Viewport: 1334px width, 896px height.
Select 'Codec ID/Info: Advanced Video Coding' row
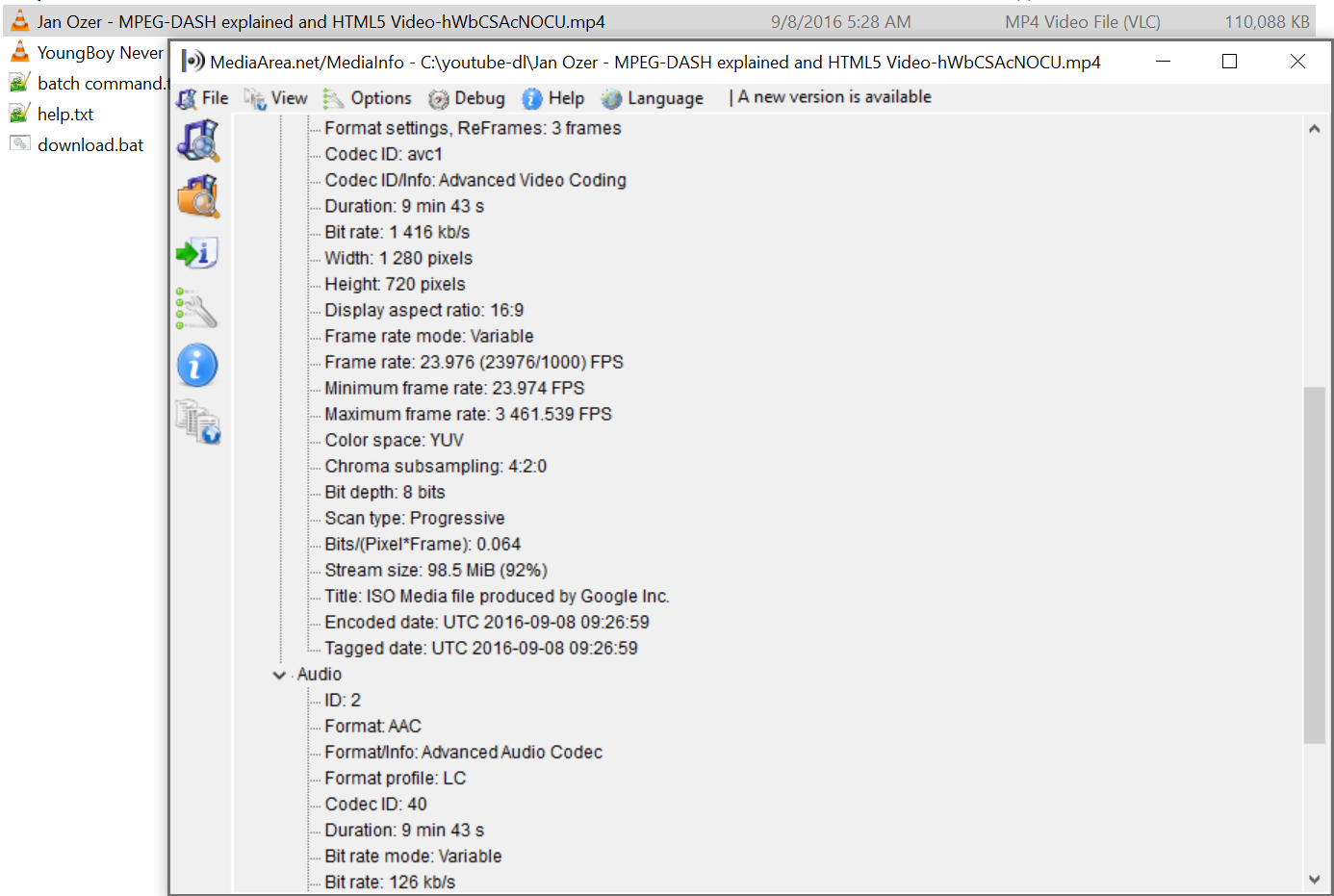(475, 180)
